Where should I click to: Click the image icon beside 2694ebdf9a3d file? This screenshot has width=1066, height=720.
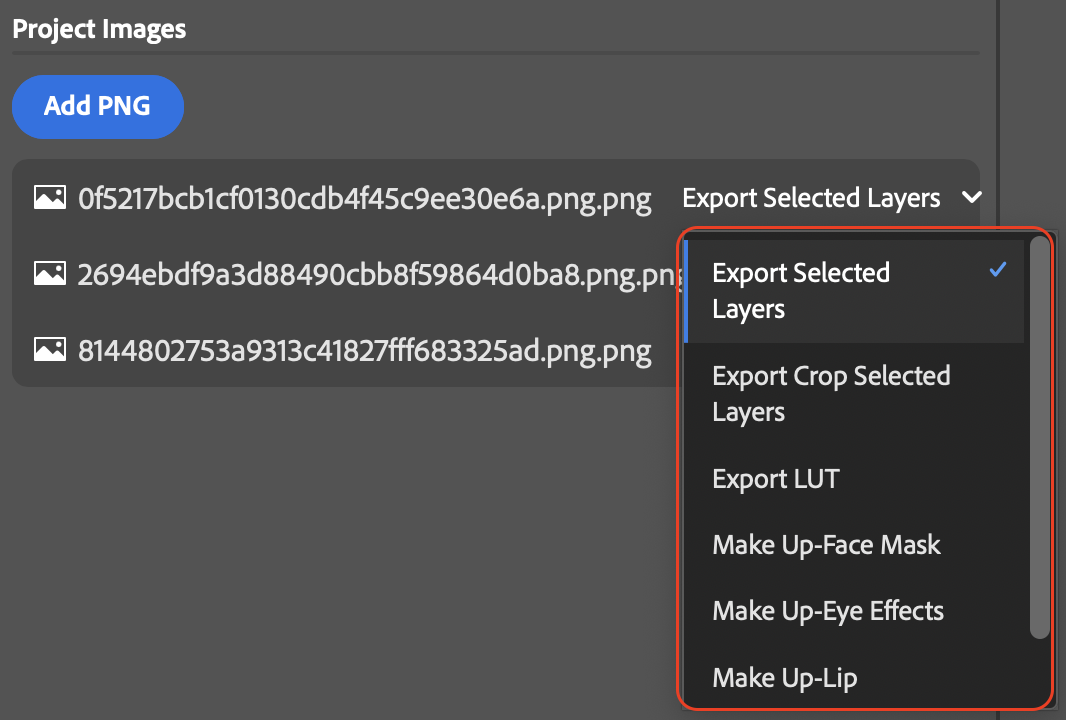pos(50,273)
